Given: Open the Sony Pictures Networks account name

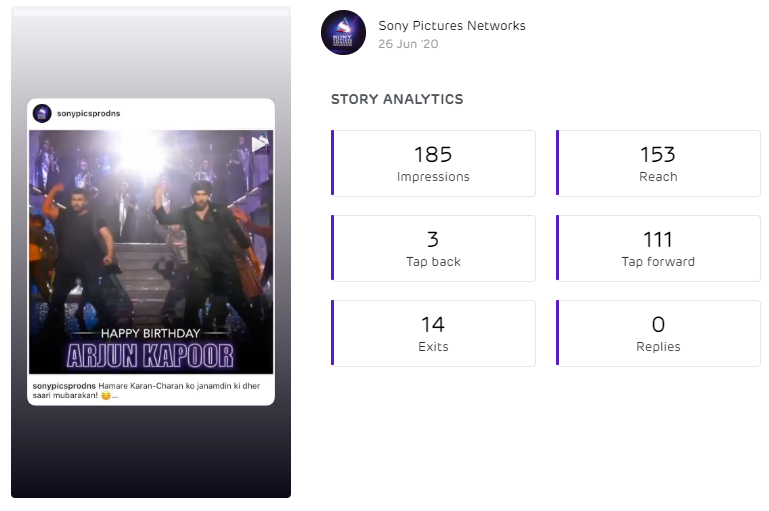Looking at the screenshot, I should coord(452,26).
